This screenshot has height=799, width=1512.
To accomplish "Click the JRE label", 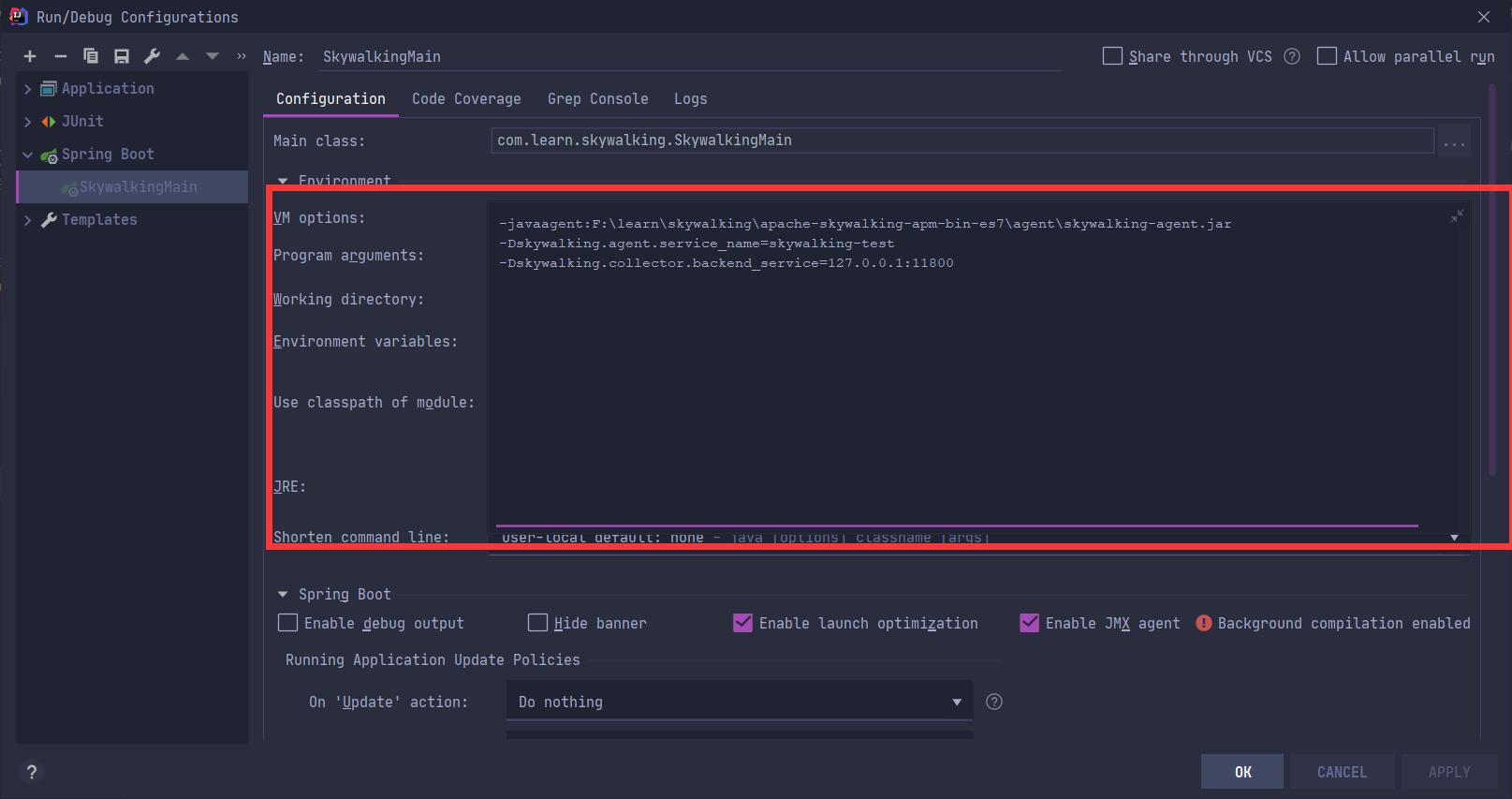I will 289,487.
